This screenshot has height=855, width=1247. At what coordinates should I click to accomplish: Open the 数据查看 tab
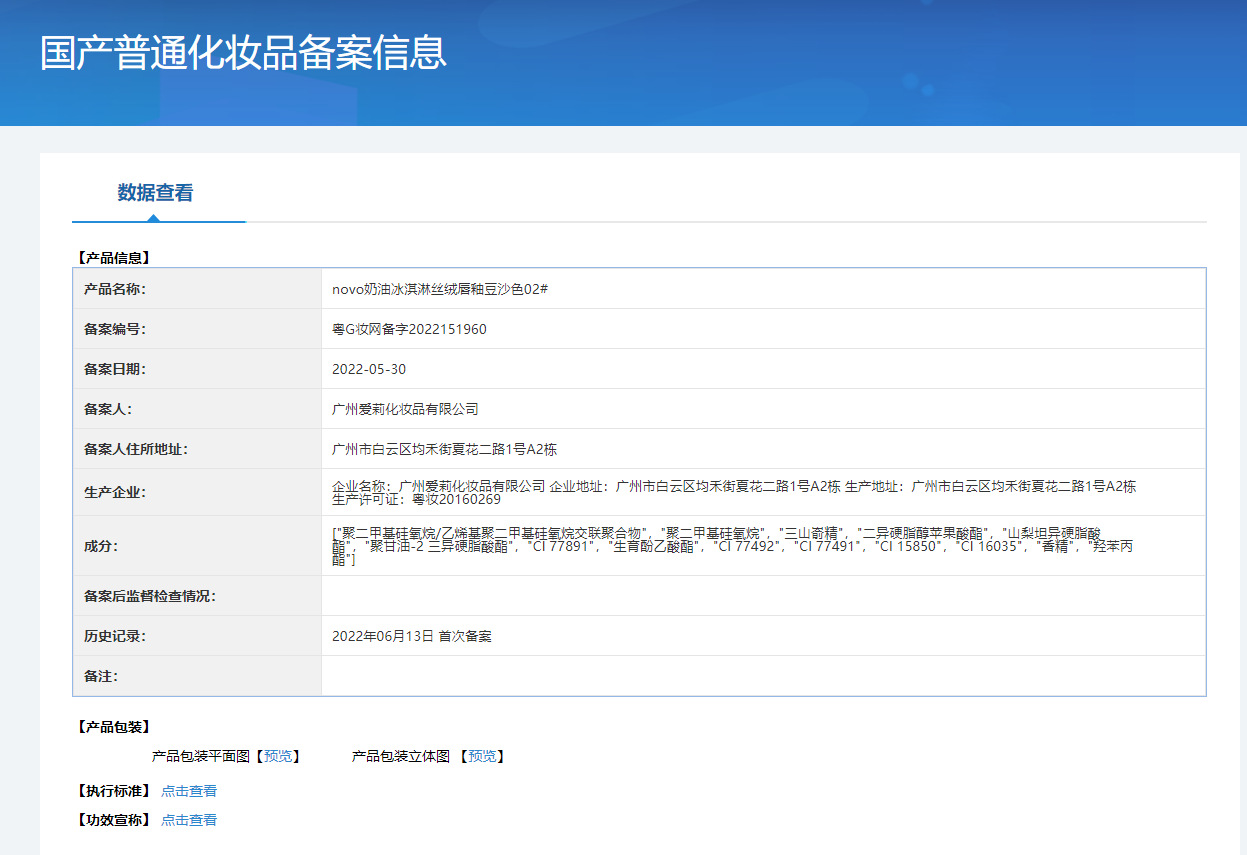(155, 193)
